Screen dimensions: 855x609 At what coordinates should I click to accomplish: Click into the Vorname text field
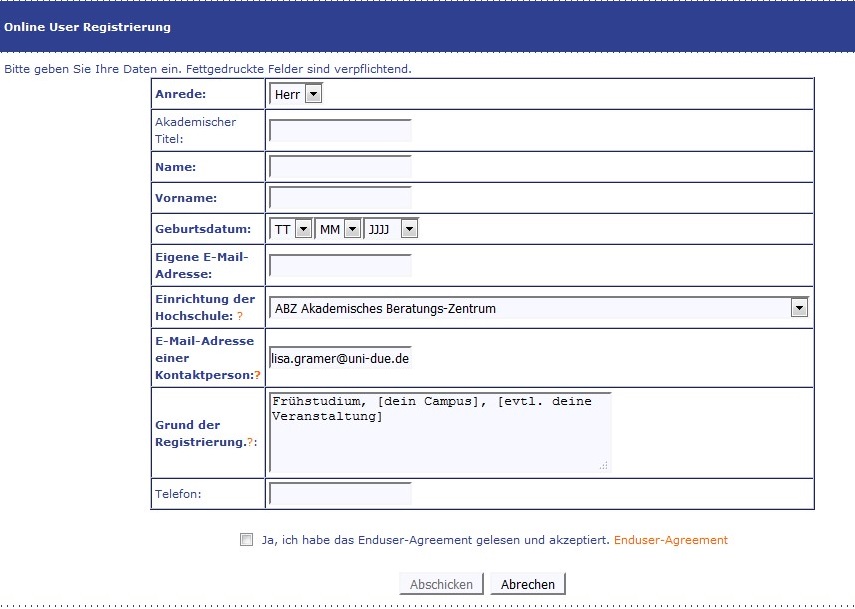(340, 198)
